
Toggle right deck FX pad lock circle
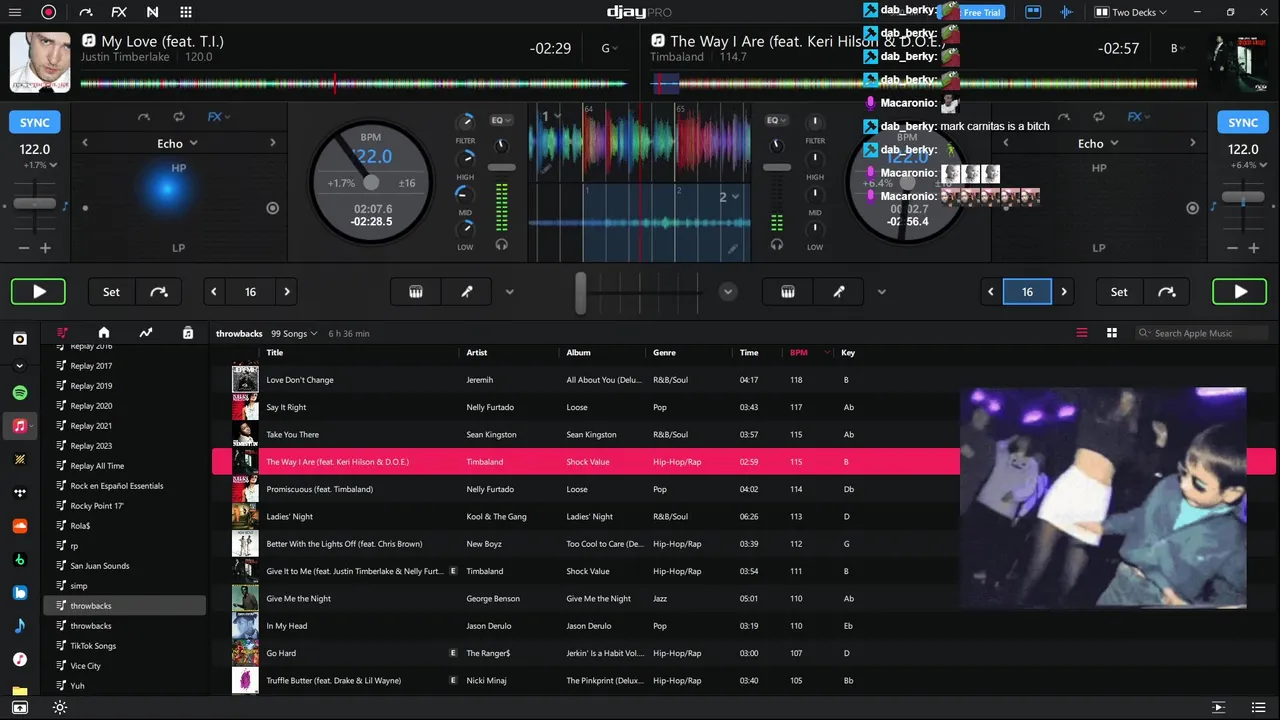click(1192, 208)
